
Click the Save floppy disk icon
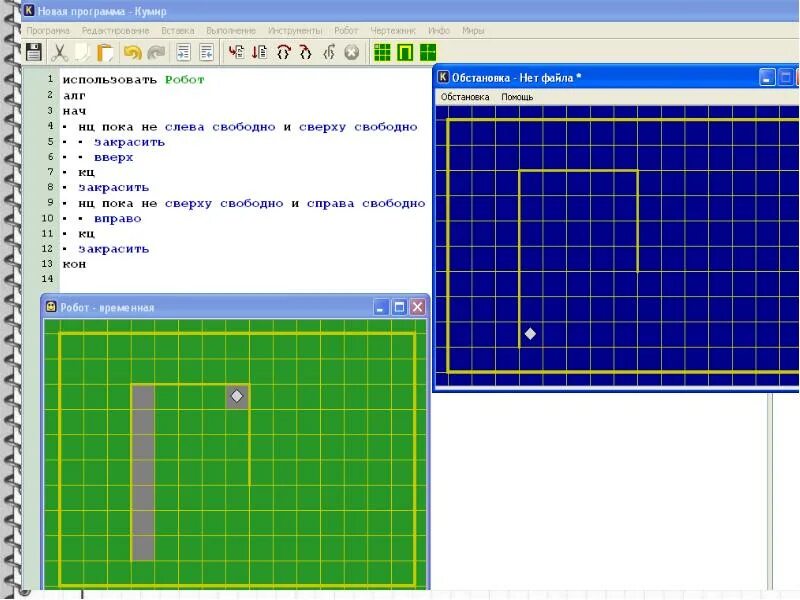[x=34, y=52]
